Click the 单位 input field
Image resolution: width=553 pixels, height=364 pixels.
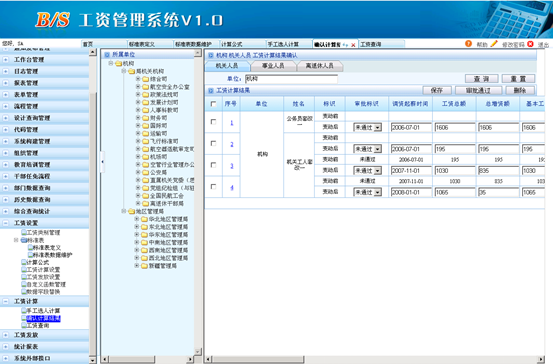[x=291, y=79]
